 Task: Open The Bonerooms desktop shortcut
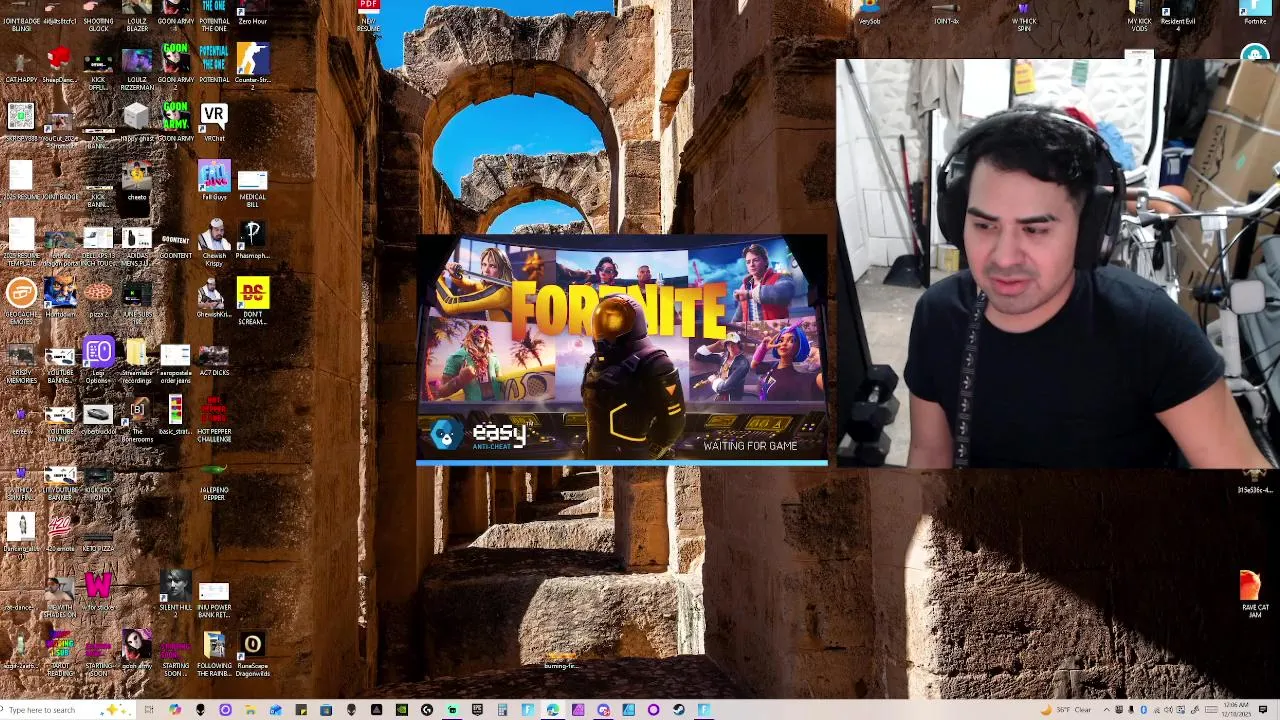137,420
